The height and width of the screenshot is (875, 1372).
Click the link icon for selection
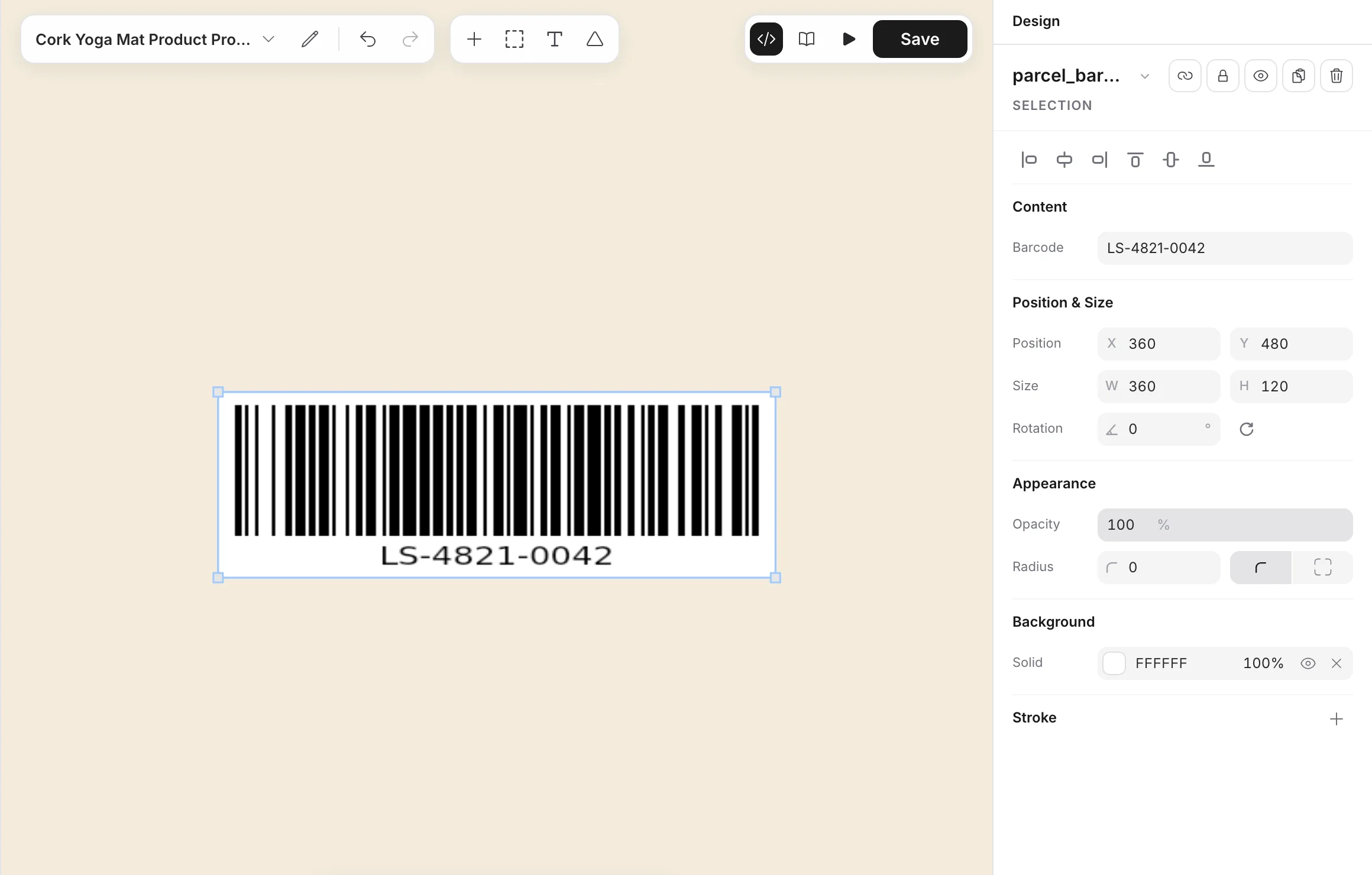1185,76
